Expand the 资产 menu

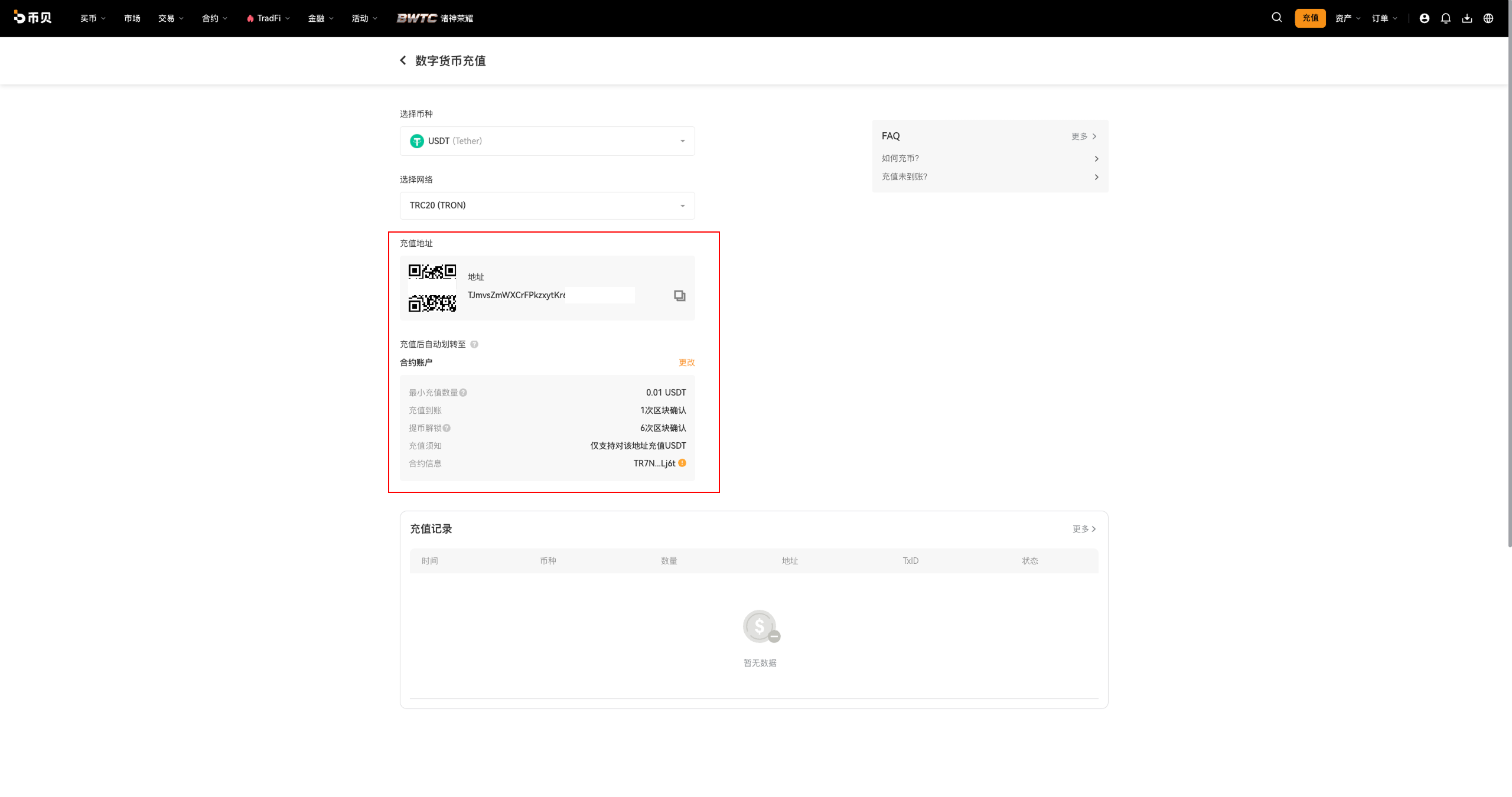click(1348, 18)
